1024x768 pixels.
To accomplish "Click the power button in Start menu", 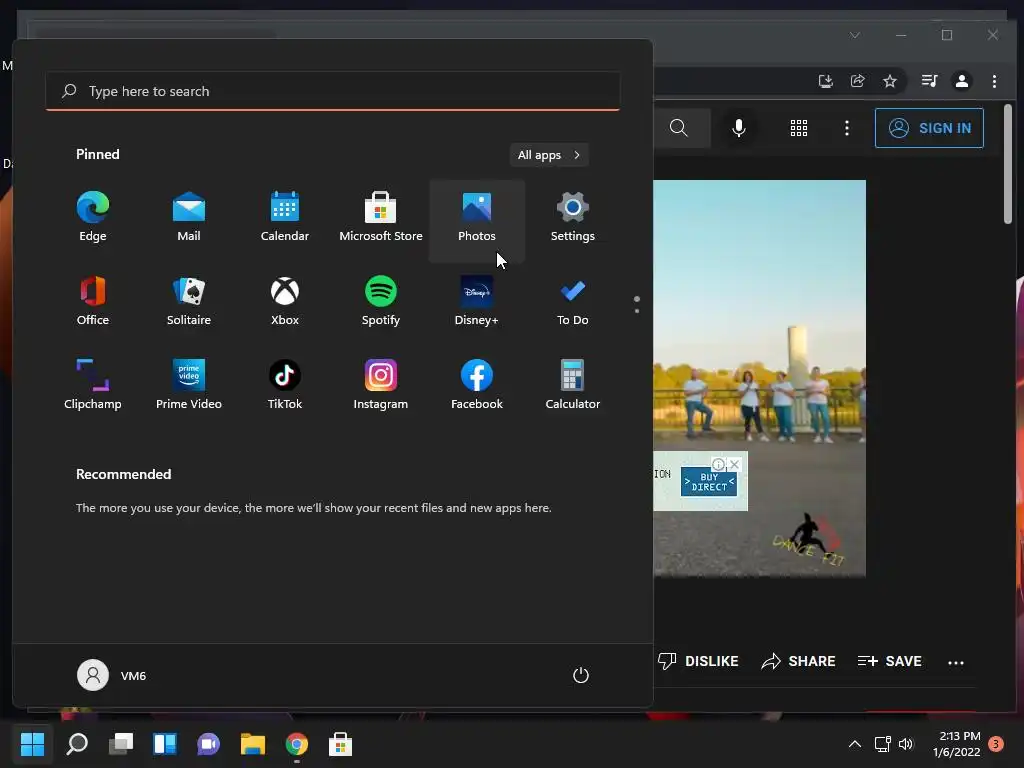I will (x=581, y=675).
